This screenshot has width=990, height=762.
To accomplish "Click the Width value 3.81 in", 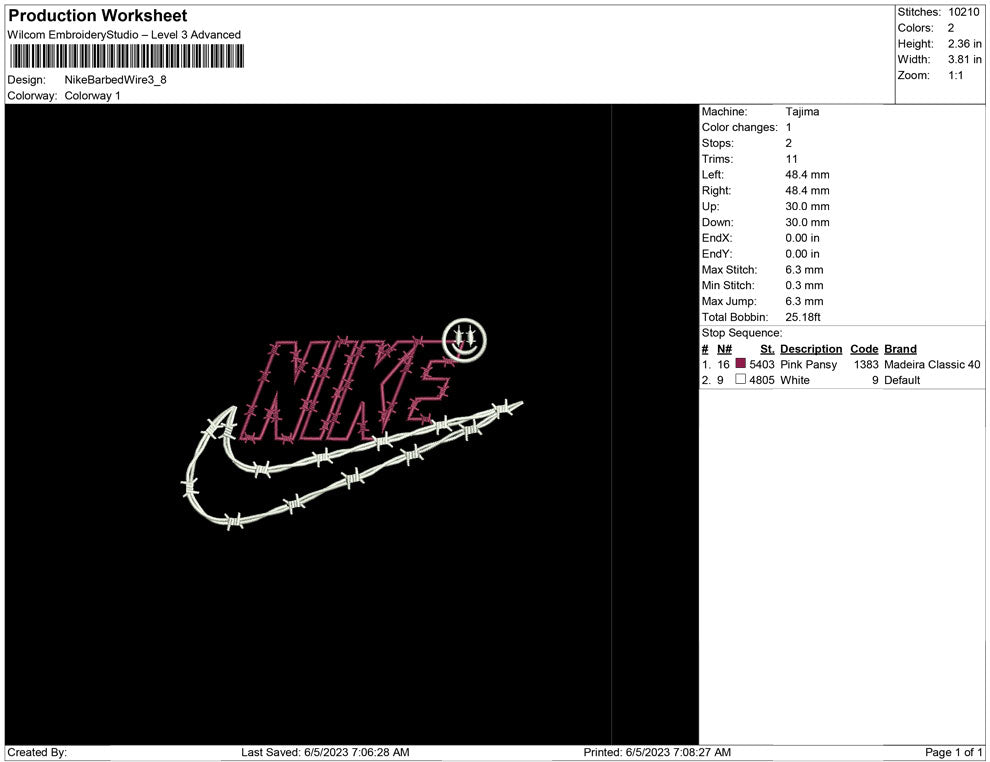I will pos(965,59).
